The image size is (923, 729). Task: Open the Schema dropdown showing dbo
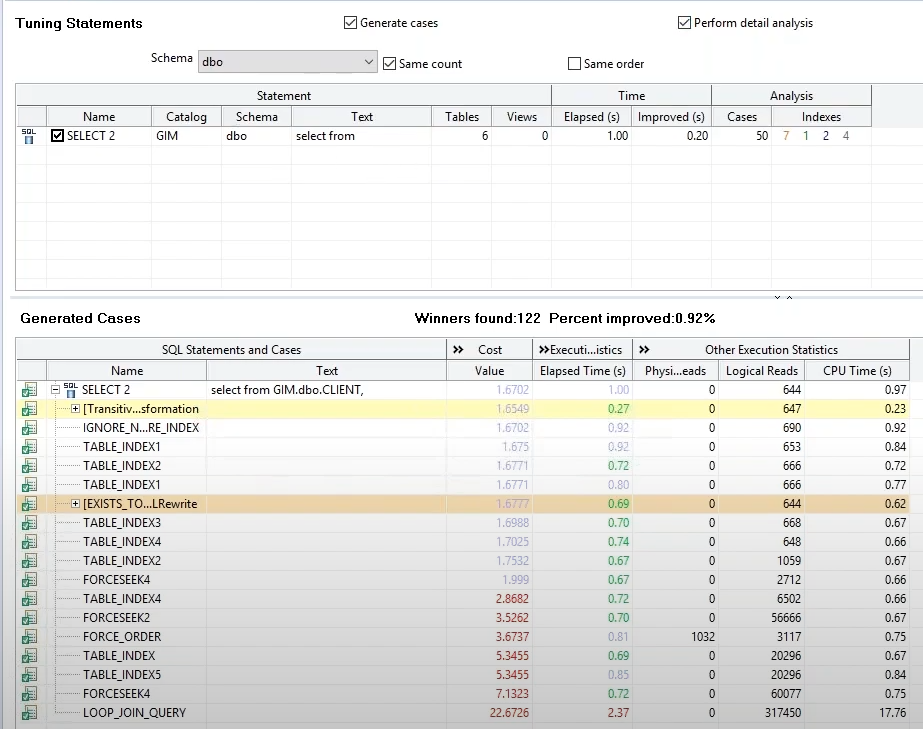point(288,62)
